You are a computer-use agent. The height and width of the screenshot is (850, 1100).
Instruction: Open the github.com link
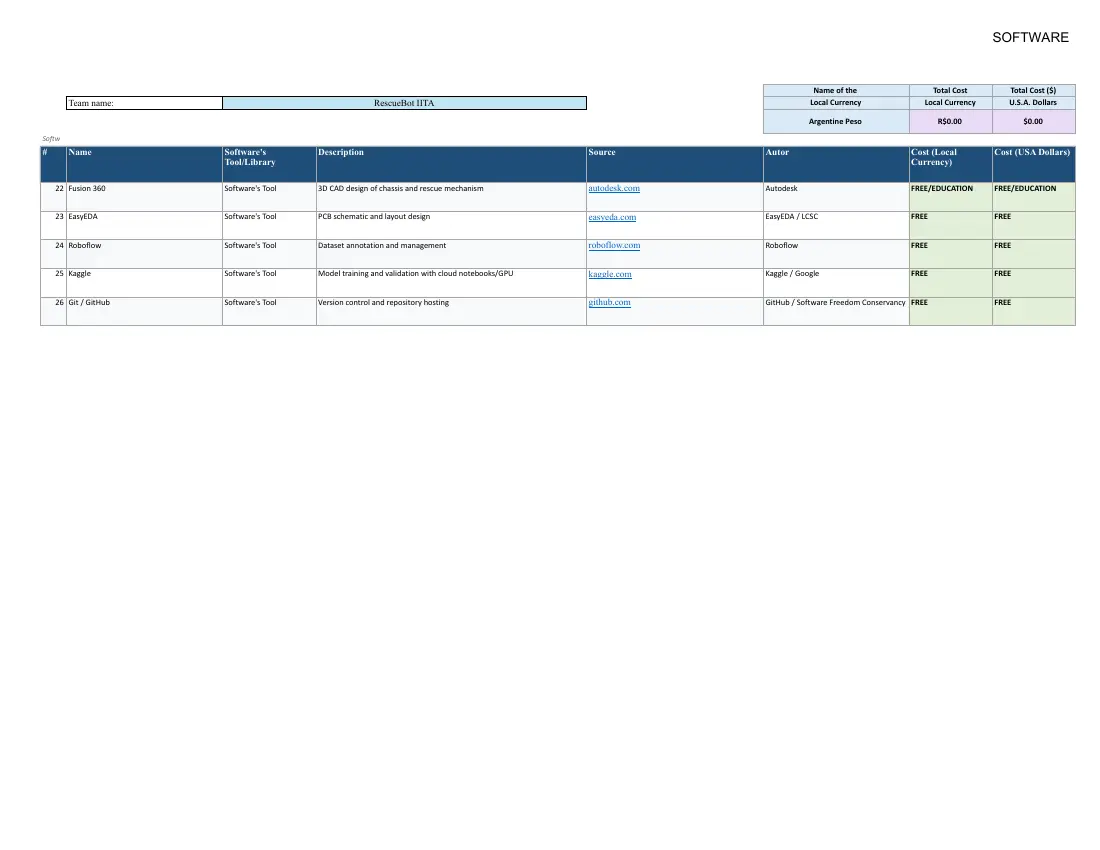point(609,302)
